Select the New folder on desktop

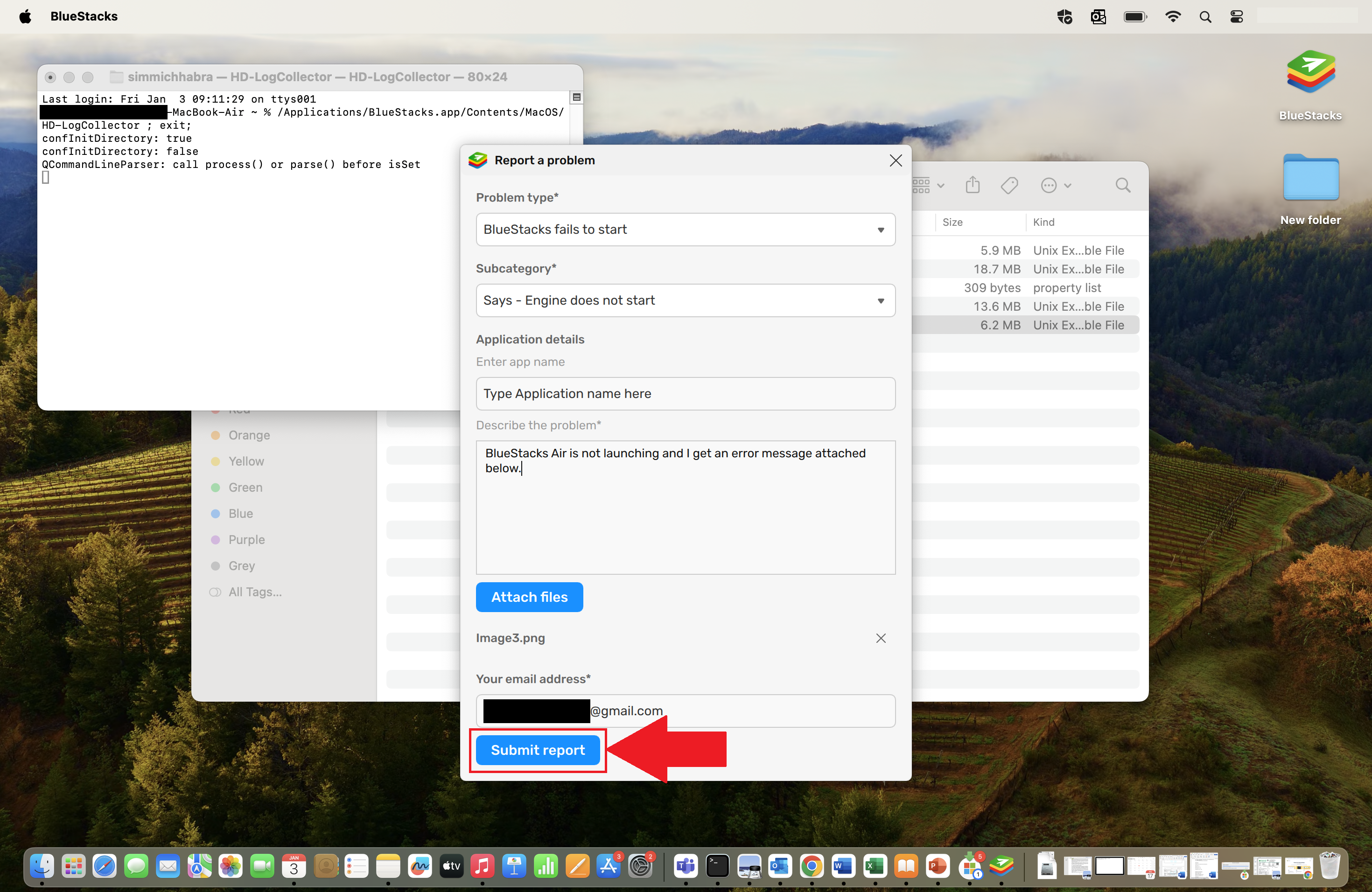pyautogui.click(x=1310, y=177)
